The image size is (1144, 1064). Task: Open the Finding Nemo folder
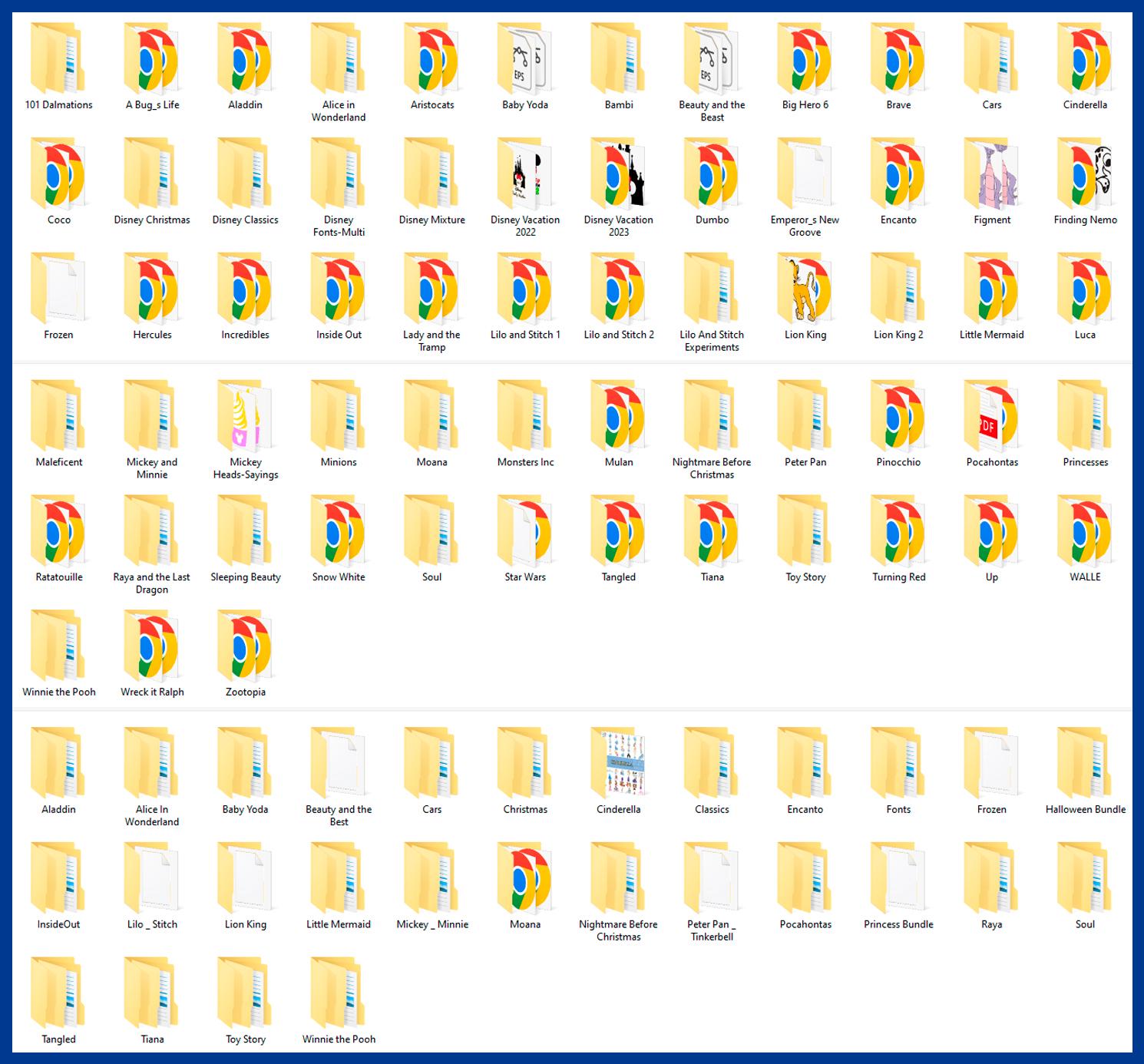tap(1085, 176)
